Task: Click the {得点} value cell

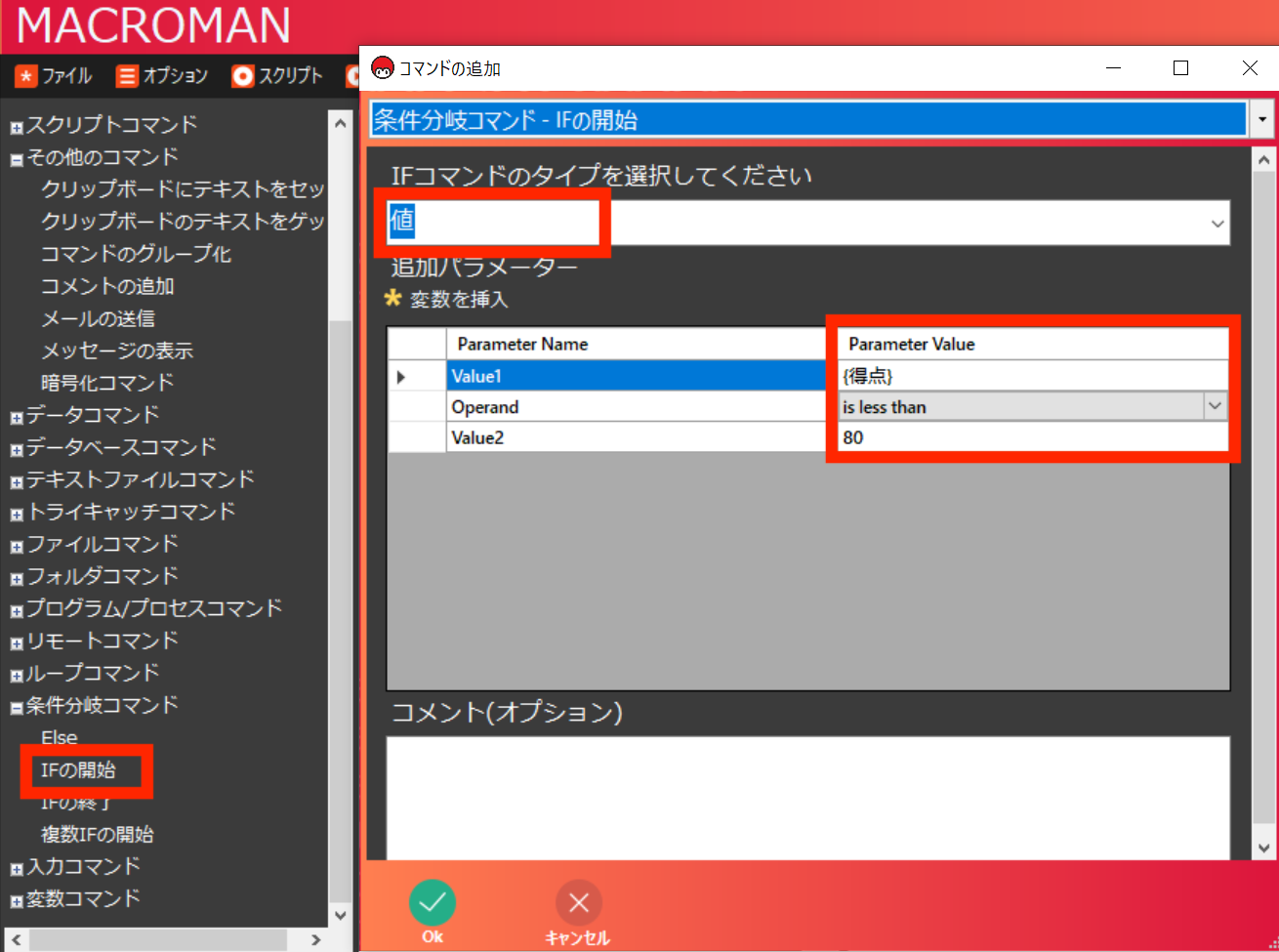Action: tap(1032, 376)
